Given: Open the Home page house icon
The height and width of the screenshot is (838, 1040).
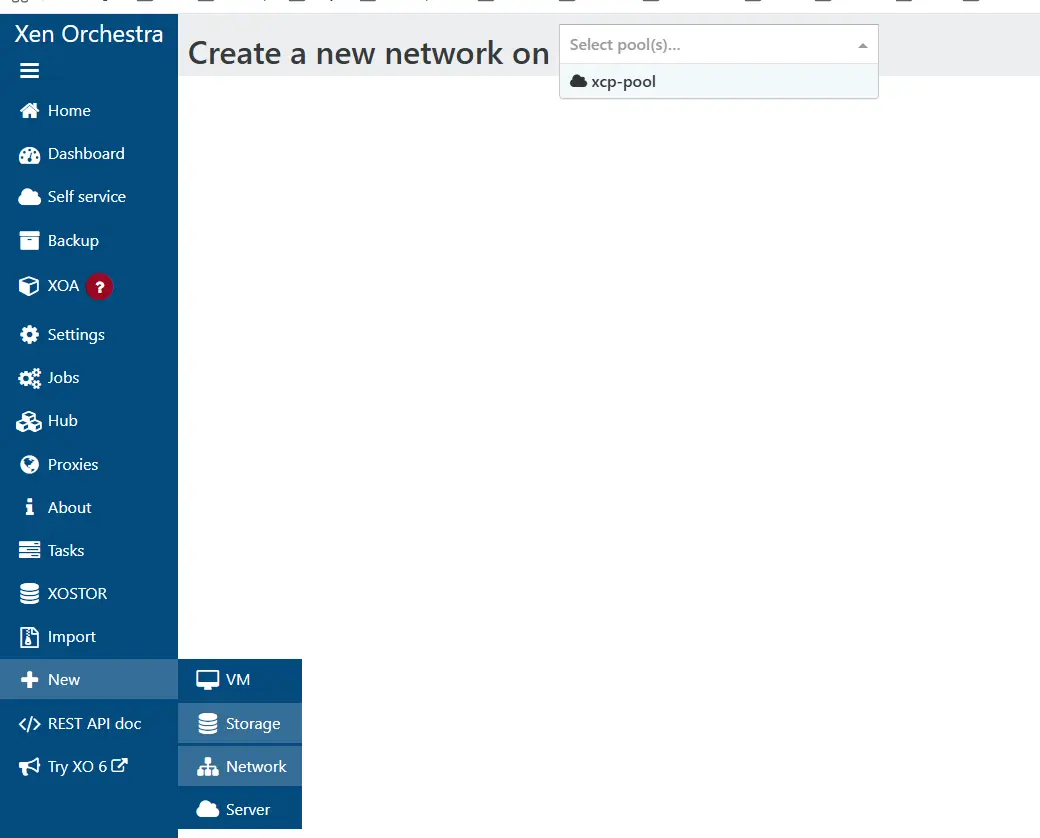Looking at the screenshot, I should (x=30, y=111).
